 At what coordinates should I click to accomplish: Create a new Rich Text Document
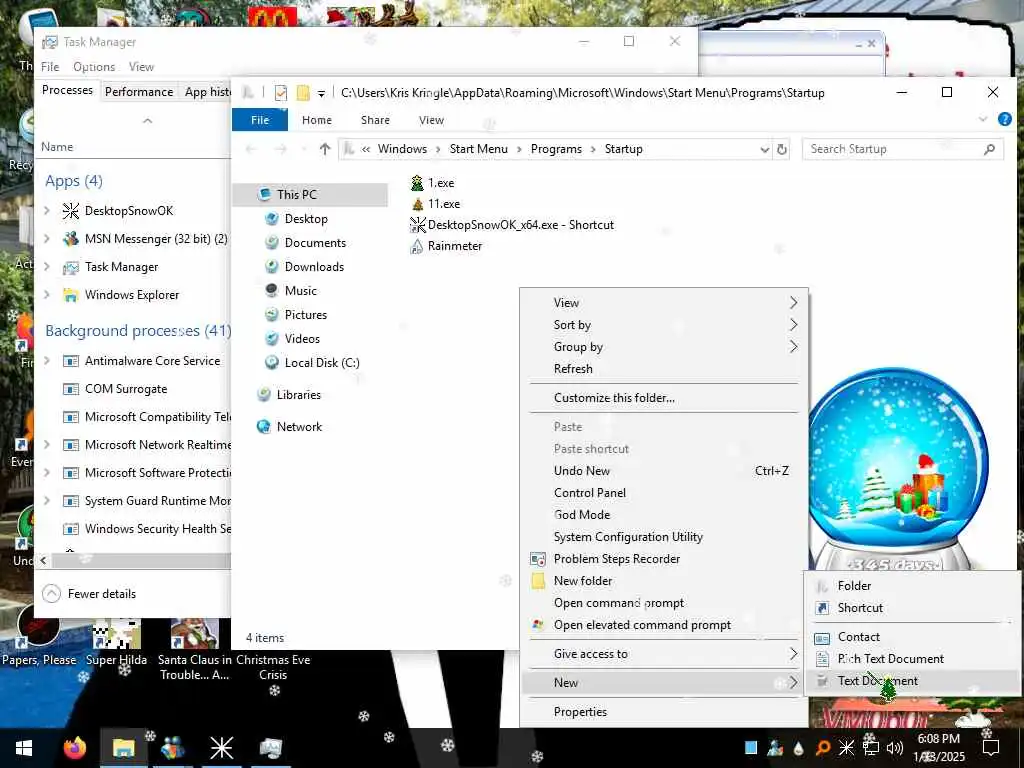click(912, 659)
